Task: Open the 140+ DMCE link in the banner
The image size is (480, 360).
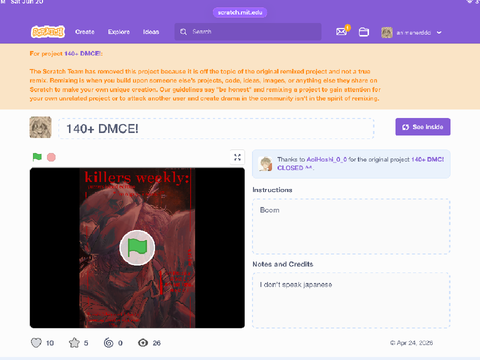Action: 83,54
